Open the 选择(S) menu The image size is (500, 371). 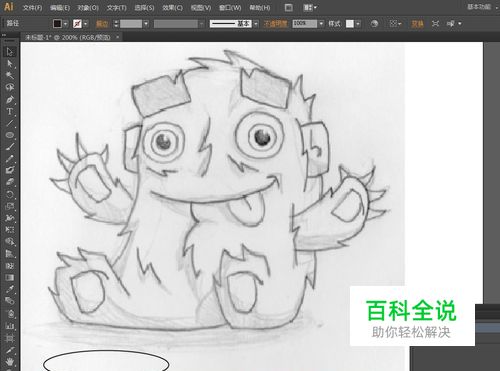pos(144,7)
